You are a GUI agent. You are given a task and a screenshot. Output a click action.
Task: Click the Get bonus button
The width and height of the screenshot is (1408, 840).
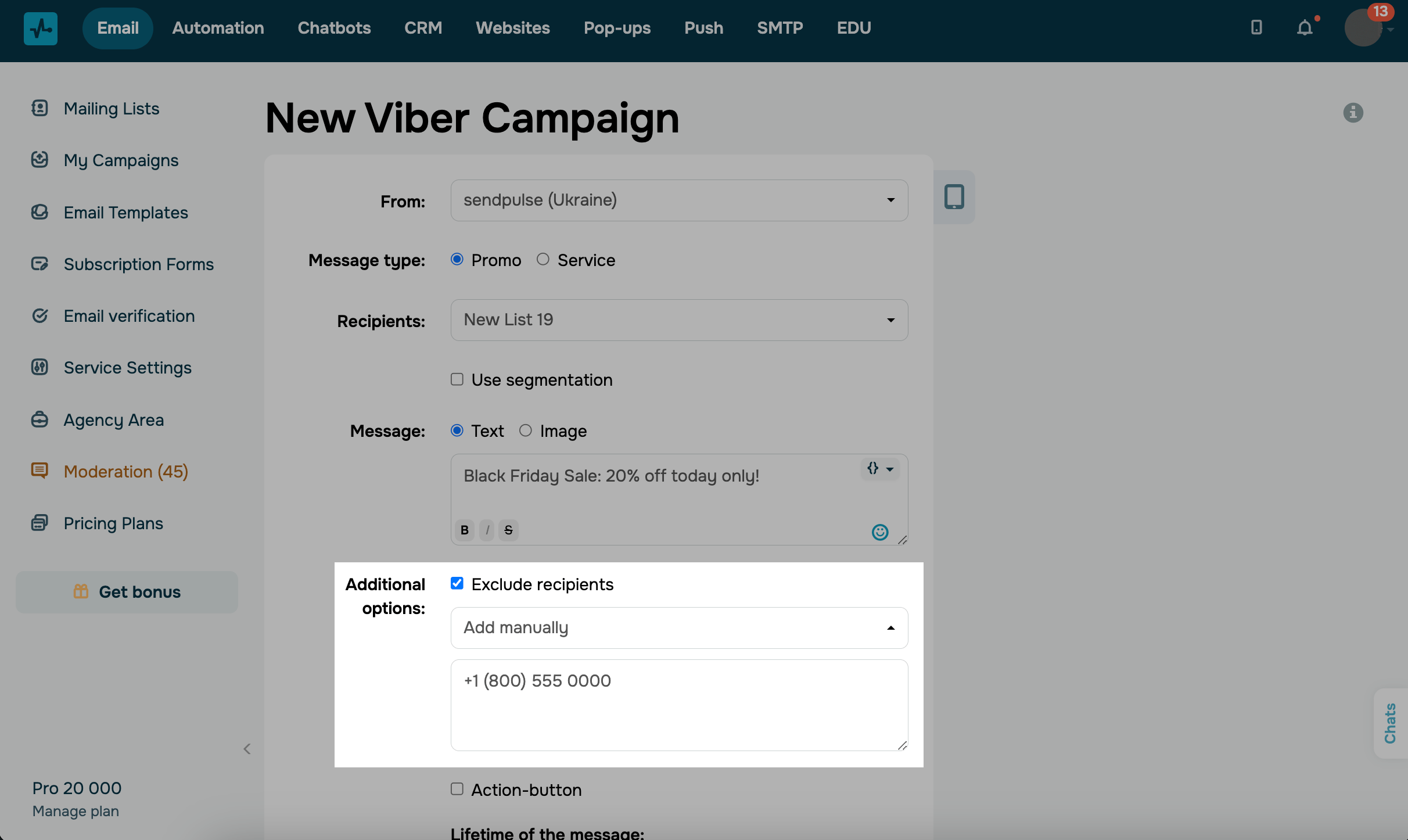[126, 592]
